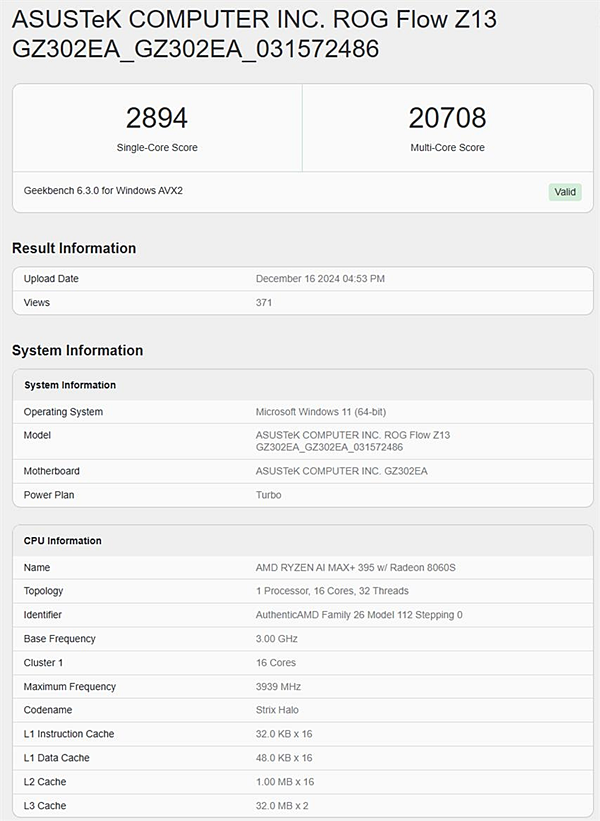Click the System Information table header
This screenshot has height=821, width=600.
coord(70,385)
